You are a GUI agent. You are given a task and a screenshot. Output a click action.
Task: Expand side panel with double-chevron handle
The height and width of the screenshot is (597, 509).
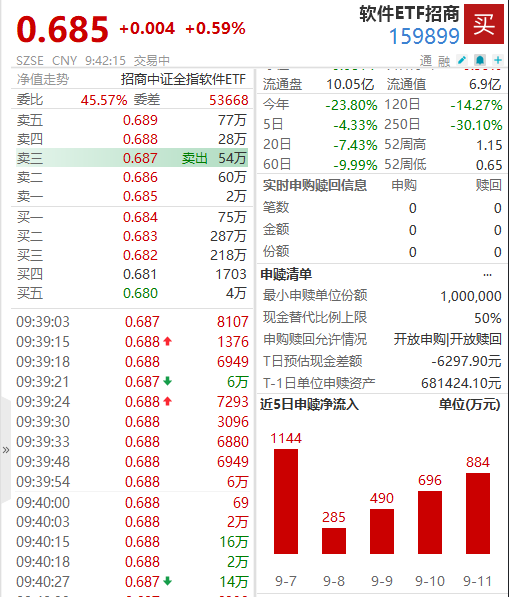6,450
